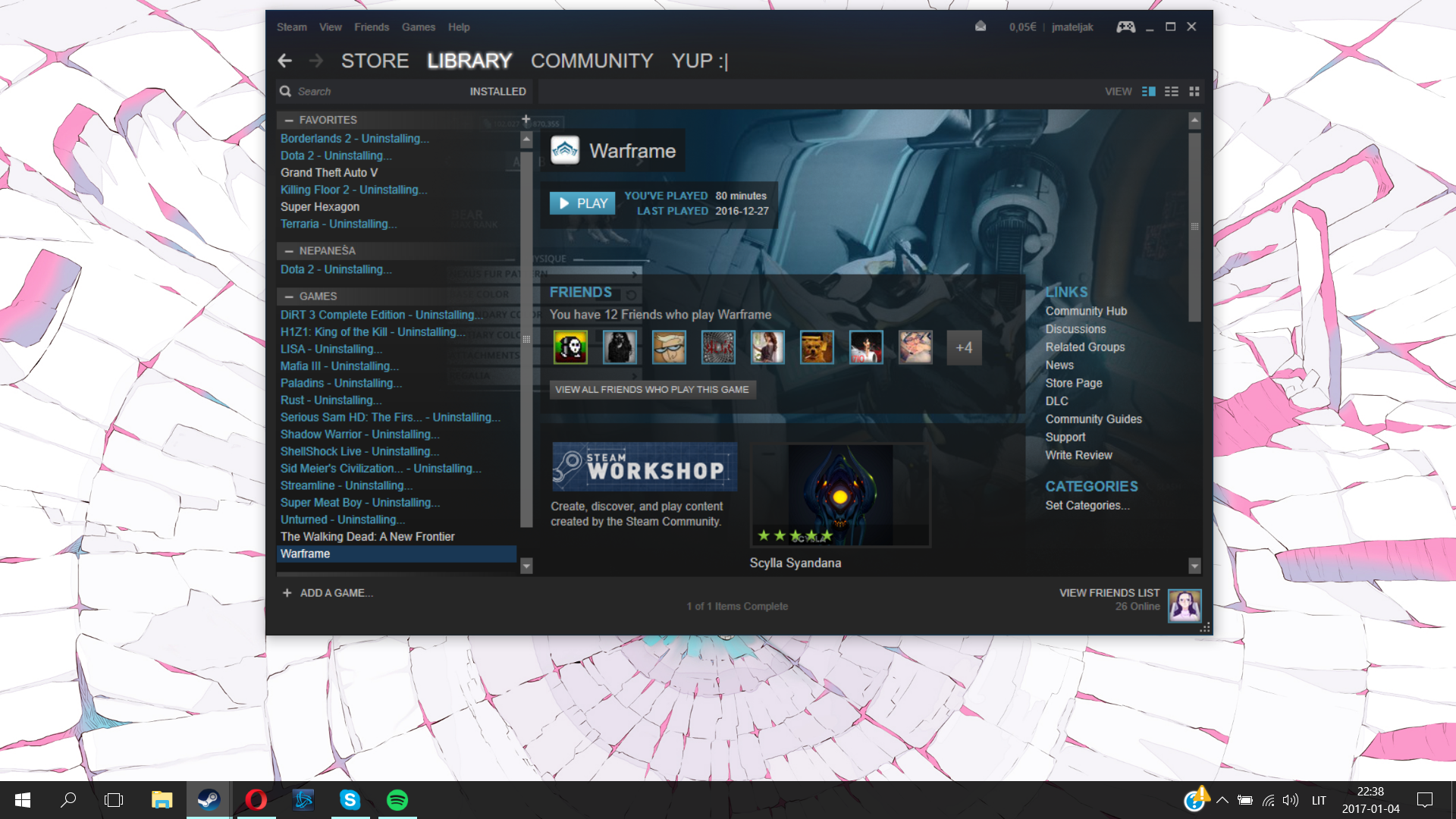Collapse the FAVORITES category
The width and height of the screenshot is (1456, 819).
point(289,120)
